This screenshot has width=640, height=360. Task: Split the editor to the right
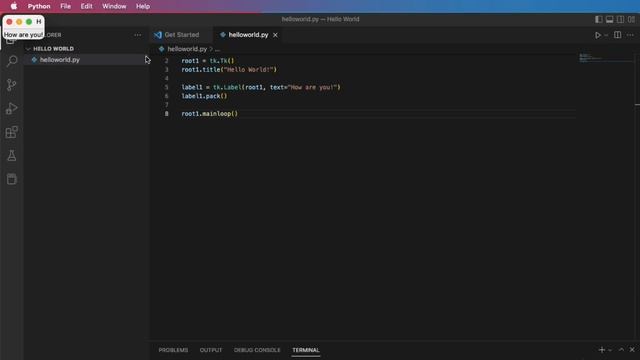coord(618,35)
